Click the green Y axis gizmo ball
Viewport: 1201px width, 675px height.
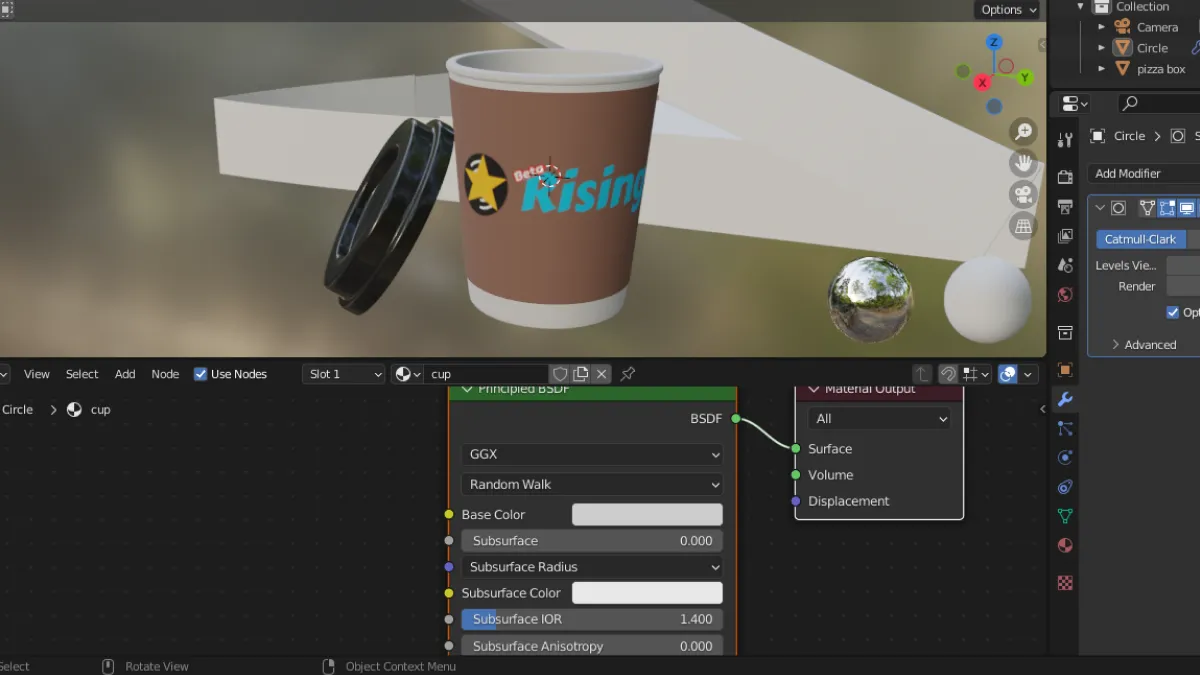[1025, 77]
